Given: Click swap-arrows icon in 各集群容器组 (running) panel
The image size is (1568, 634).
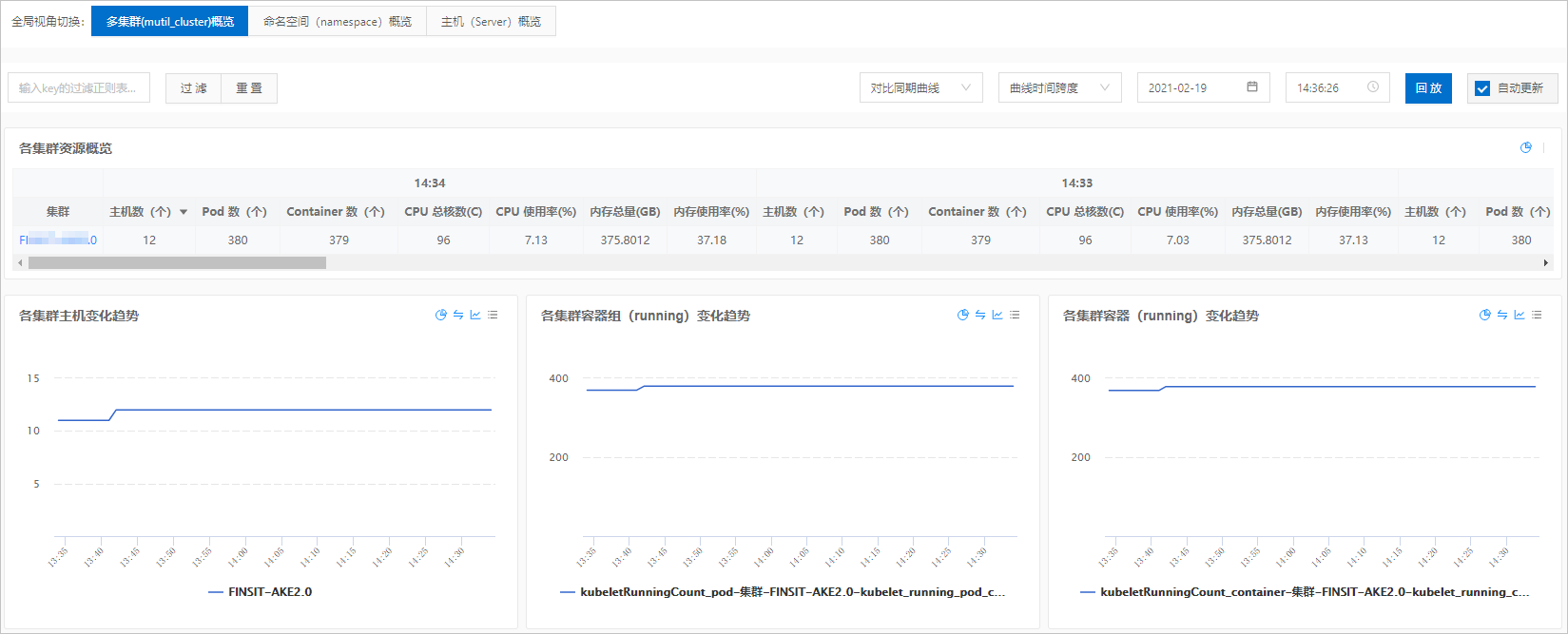Looking at the screenshot, I should click(980, 315).
